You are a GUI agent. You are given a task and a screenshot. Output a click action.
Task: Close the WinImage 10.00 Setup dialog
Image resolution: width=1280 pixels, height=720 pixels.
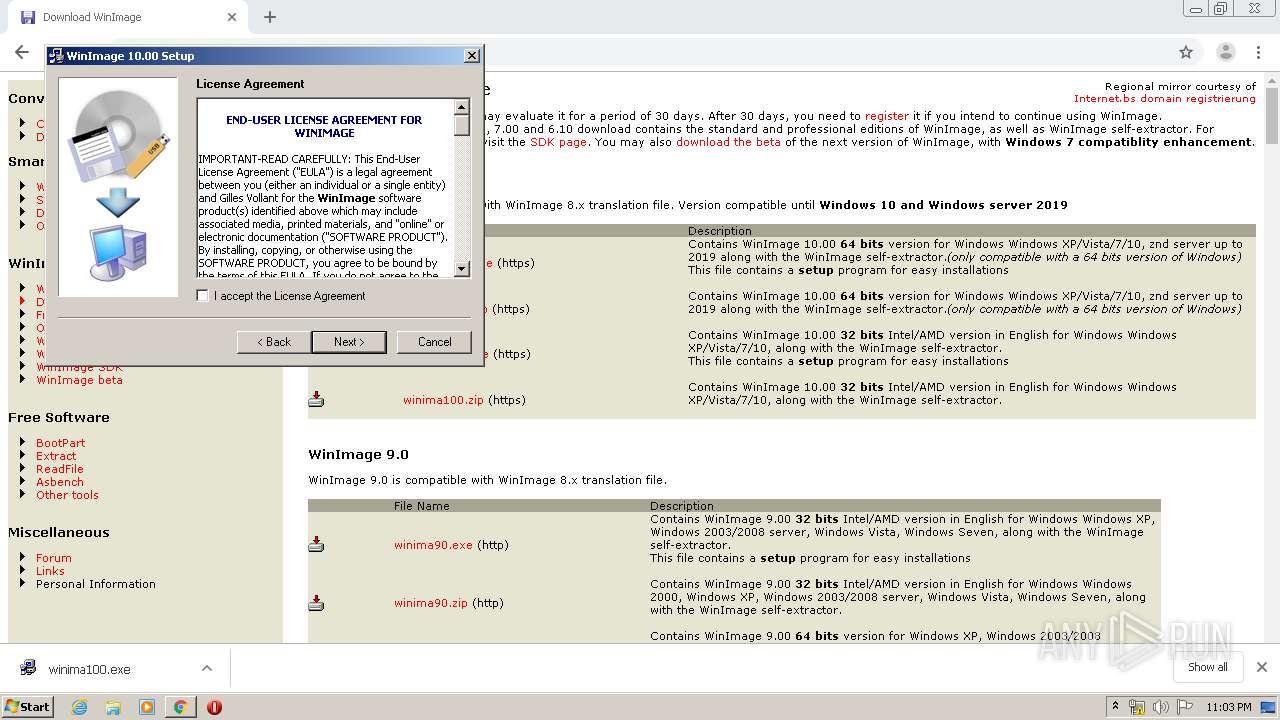(472, 56)
